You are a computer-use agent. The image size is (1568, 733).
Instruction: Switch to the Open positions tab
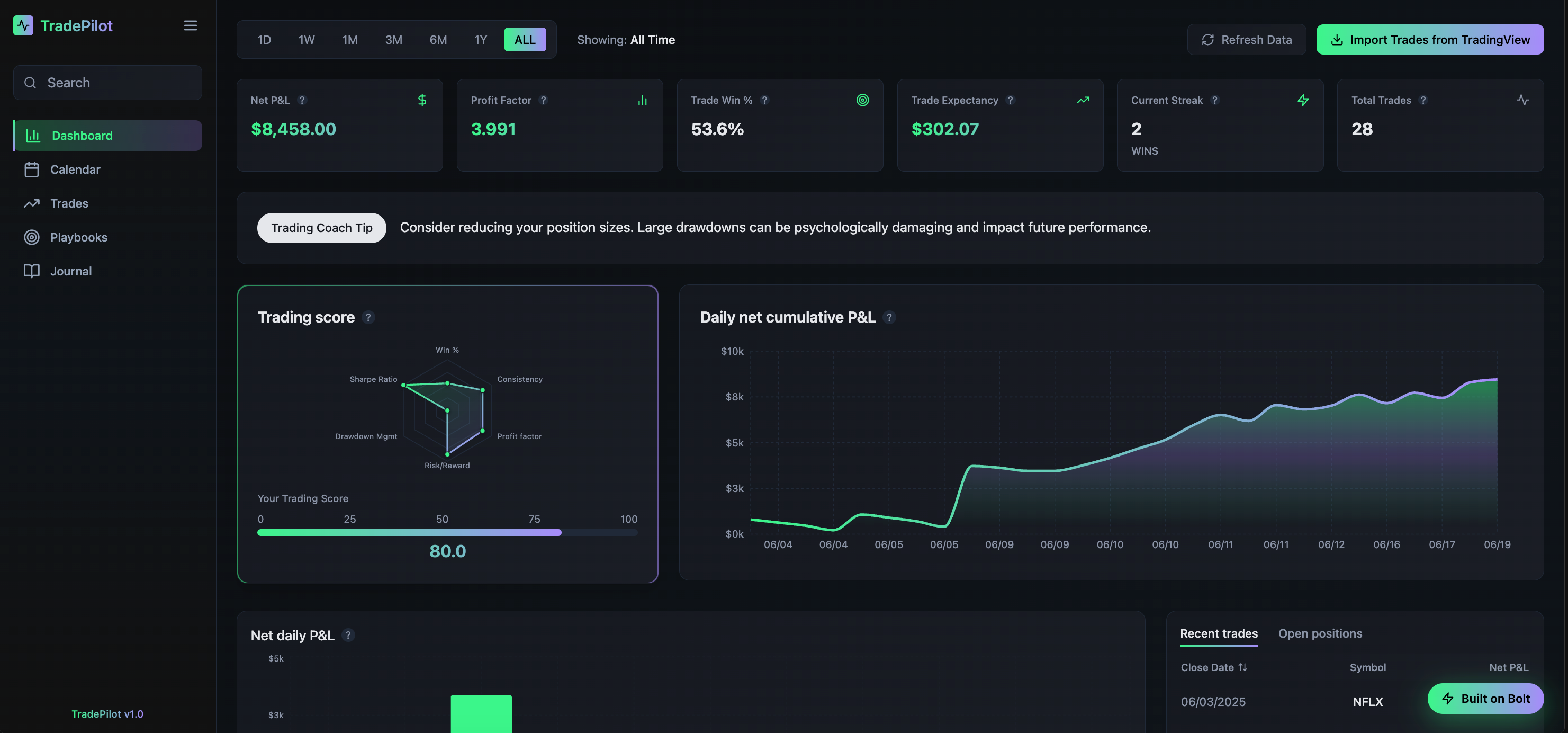[x=1320, y=633]
